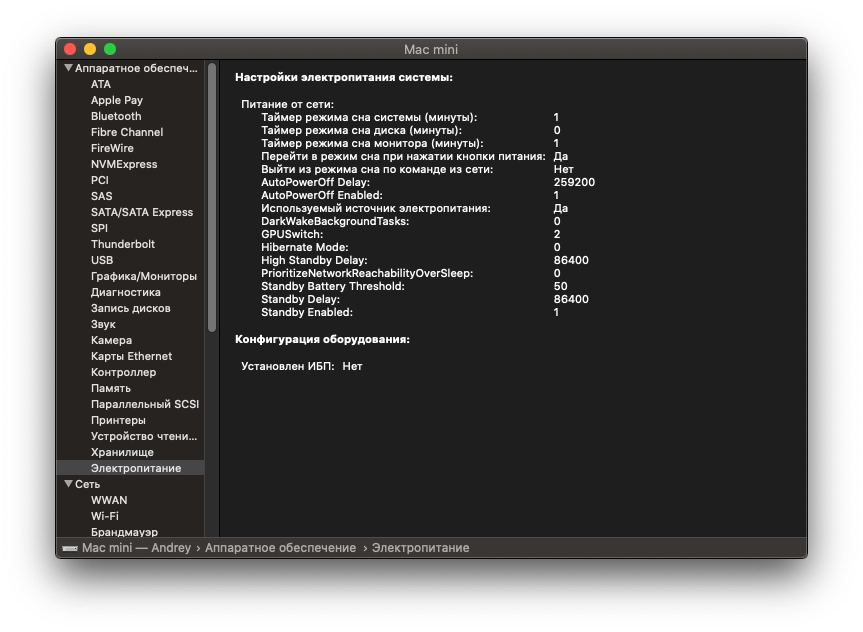Click the Сеть category label in sidebar
Image resolution: width=863 pixels, height=632 pixels.
pos(88,484)
